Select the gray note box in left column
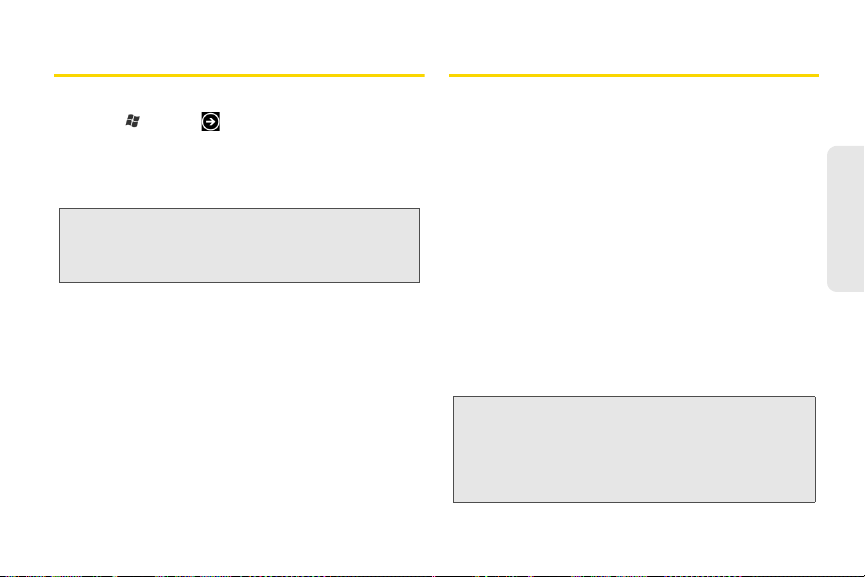The height and width of the screenshot is (577, 865). click(239, 245)
